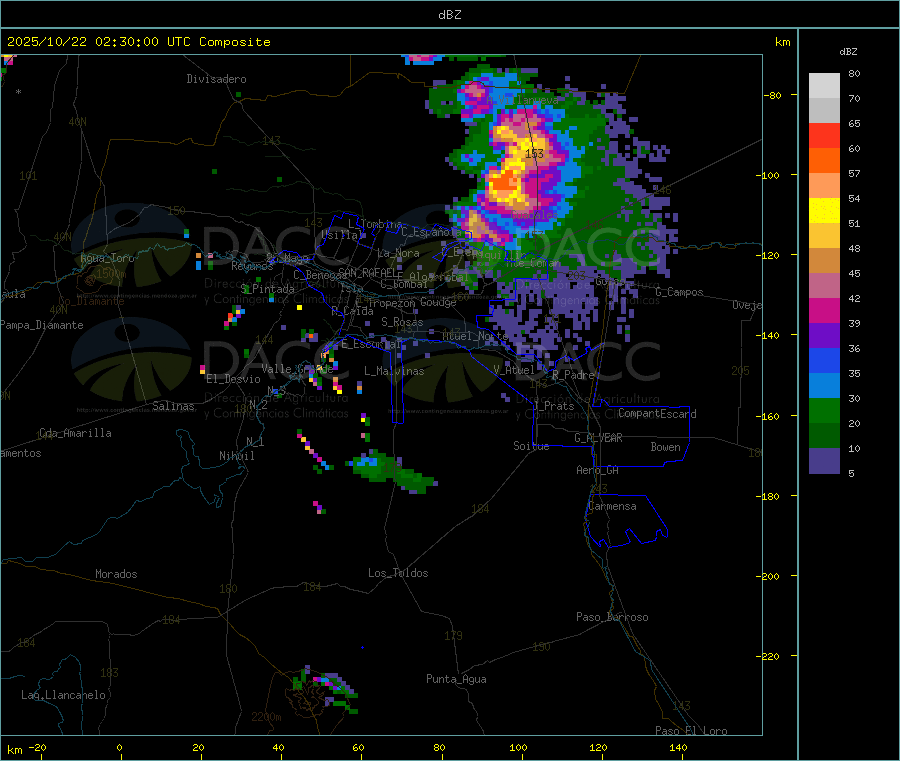
Task: Select the bright green 20-30 dBZ legend swatch
Action: pyautogui.click(x=824, y=410)
